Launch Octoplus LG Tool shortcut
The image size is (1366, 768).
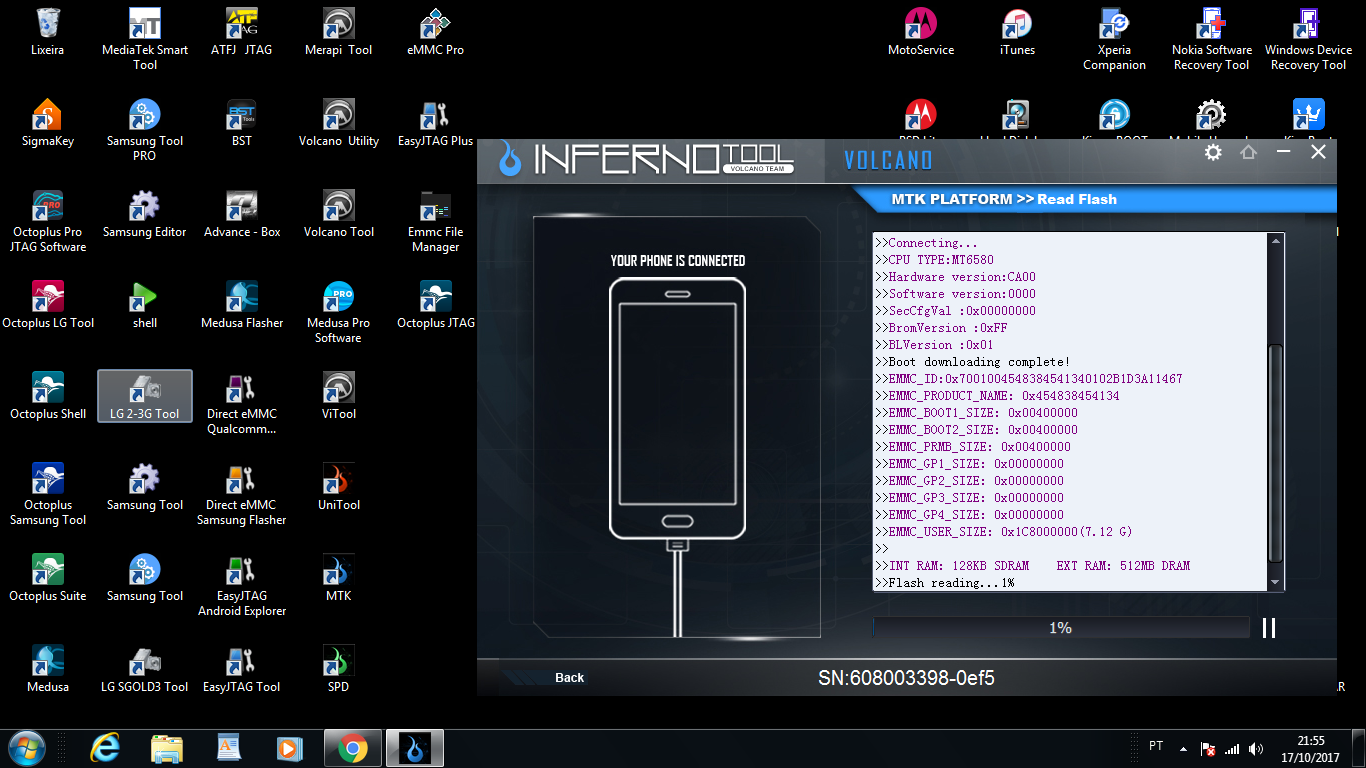click(x=47, y=305)
